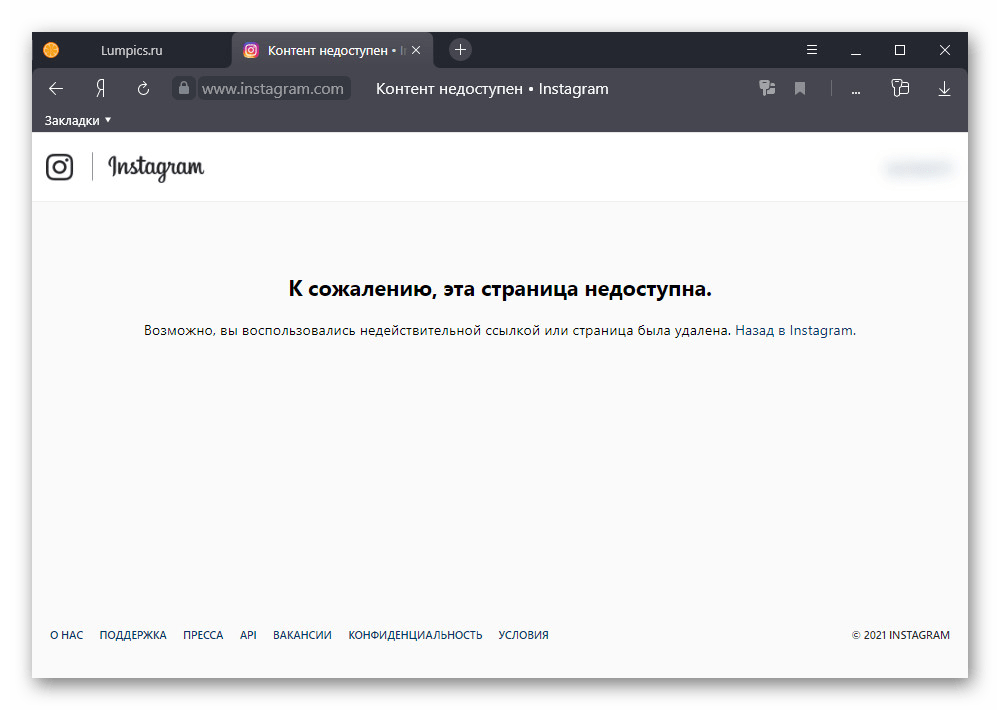
Task: Click the Instagram favicon on the active tab
Action: [251, 49]
